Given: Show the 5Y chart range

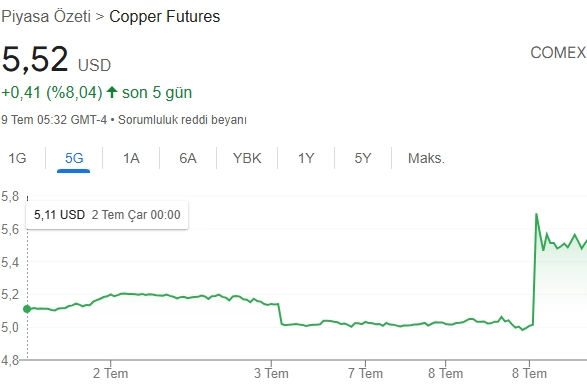Looking at the screenshot, I should click(x=363, y=158).
